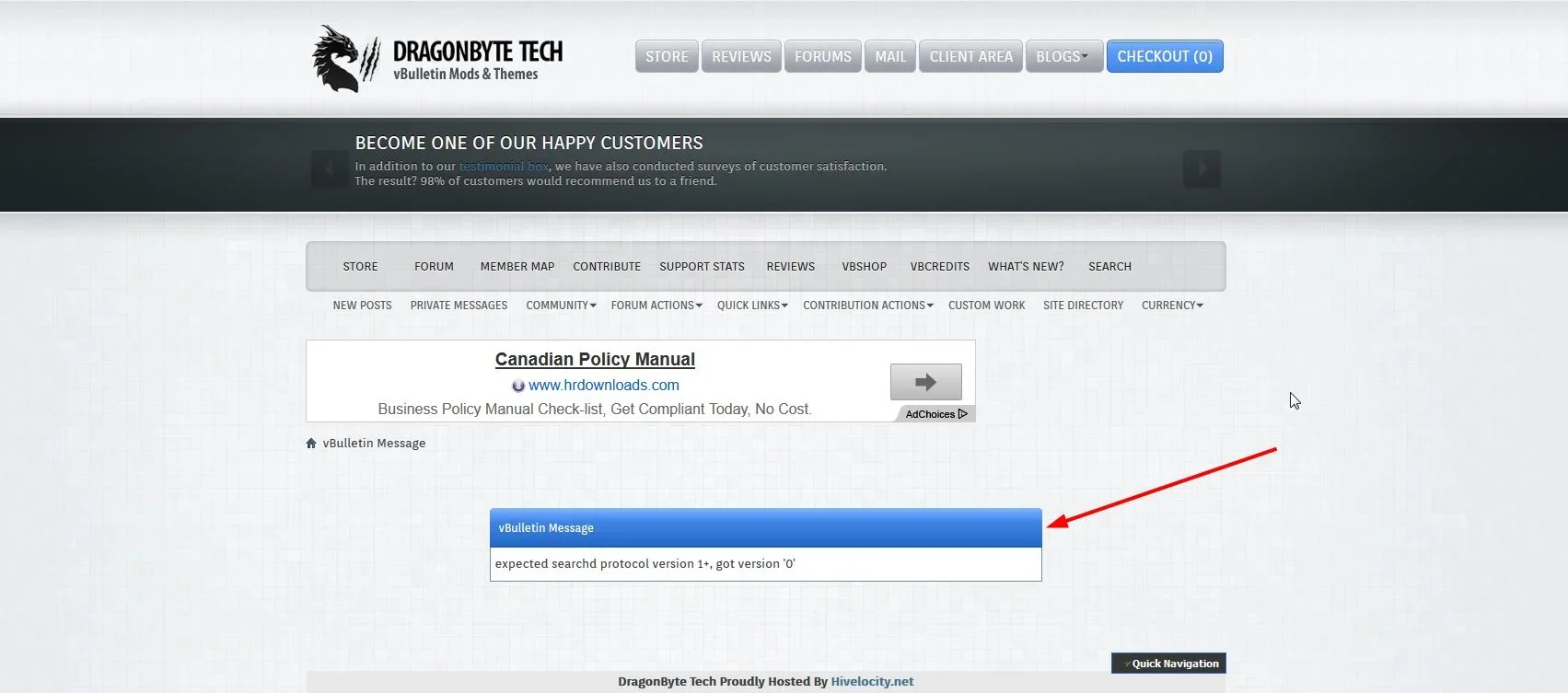The width and height of the screenshot is (1568, 693).
Task: Expand the COMMUNITY dropdown menu
Action: click(x=561, y=306)
